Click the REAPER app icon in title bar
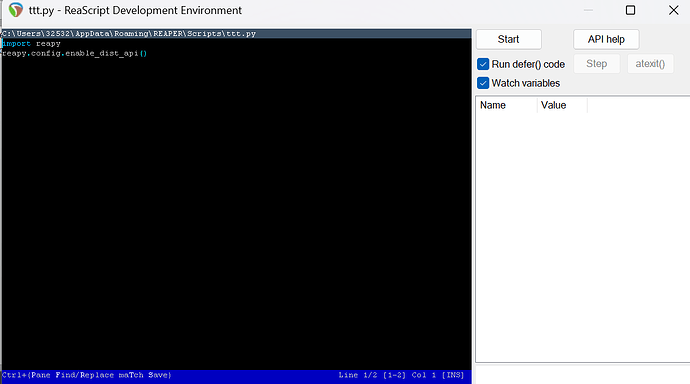Viewport: 690px width, 384px height. point(16,10)
